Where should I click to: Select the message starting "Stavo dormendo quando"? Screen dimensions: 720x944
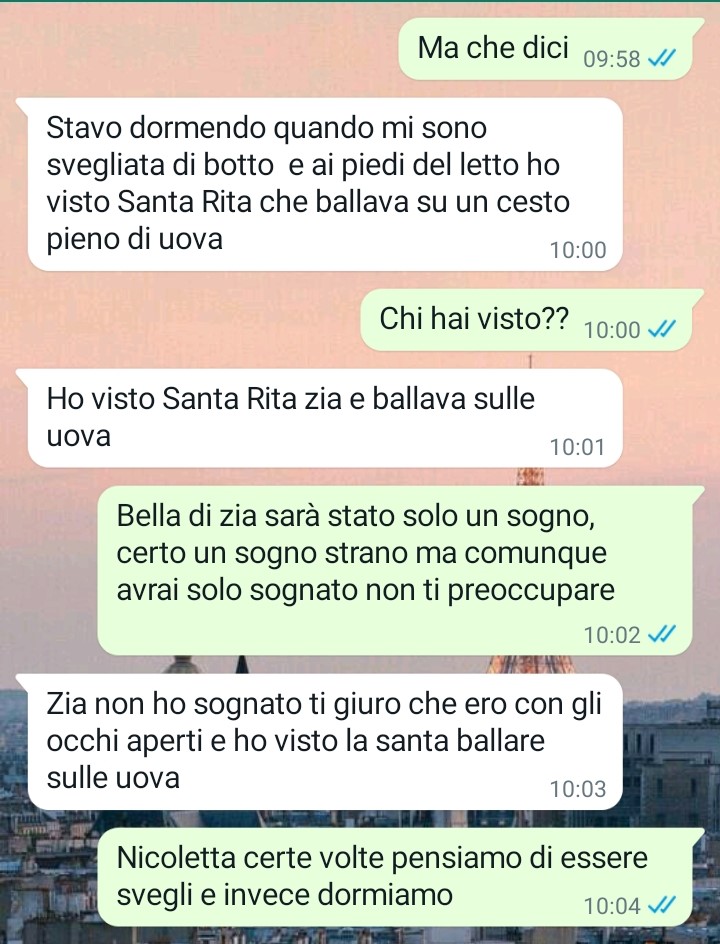(x=322, y=184)
